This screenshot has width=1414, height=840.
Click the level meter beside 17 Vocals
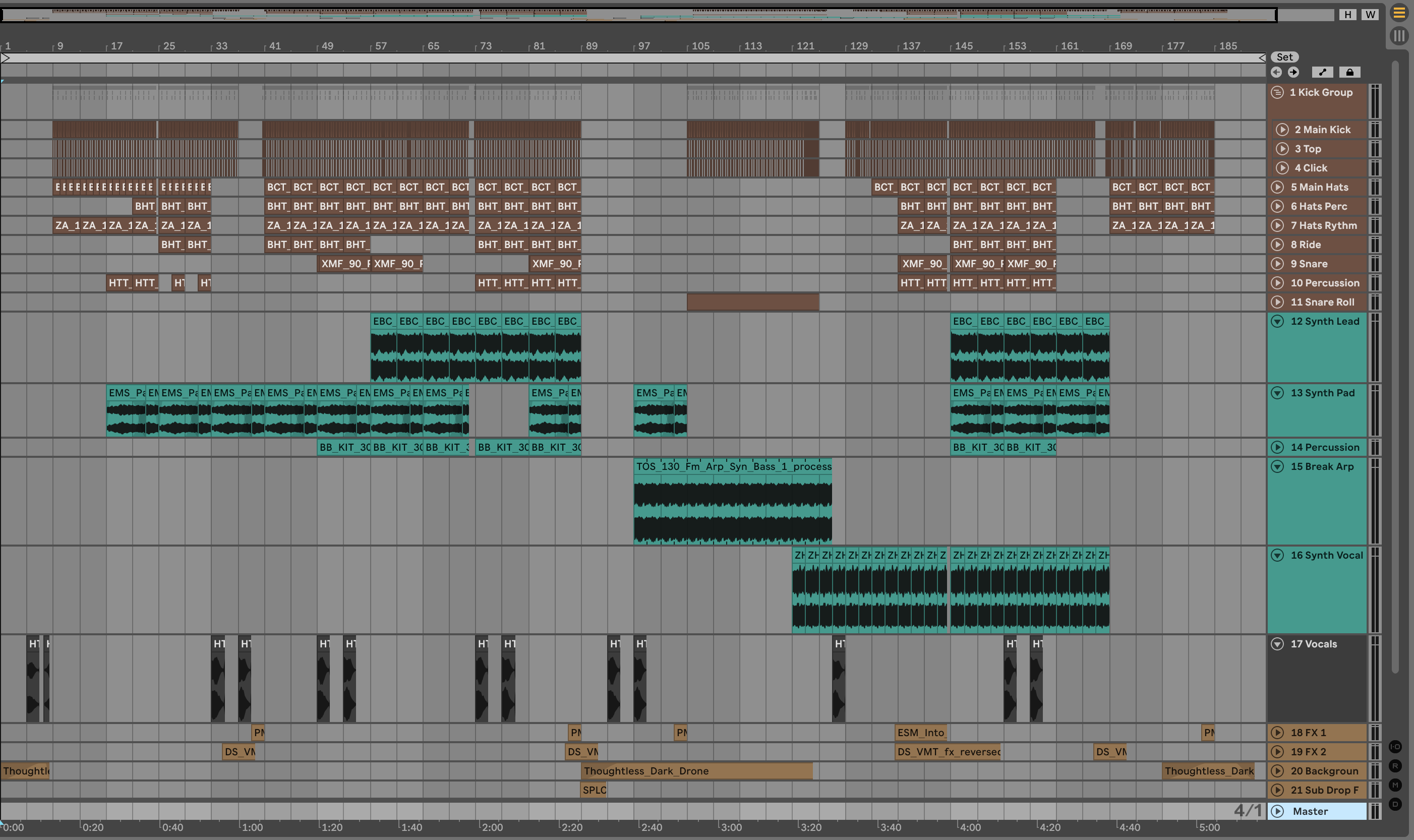[x=1375, y=678]
